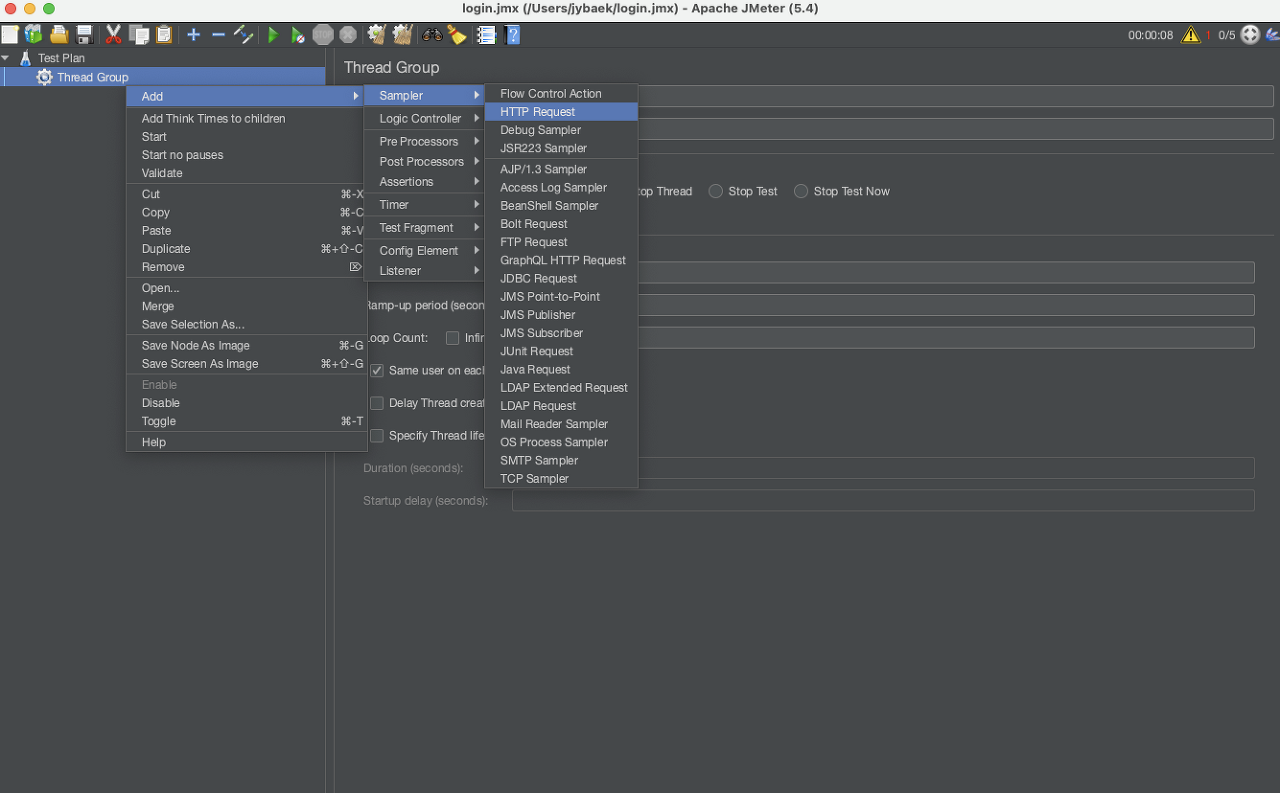The image size is (1280, 793).
Task: Click the gray Stop sign toolbar icon
Action: point(322,35)
